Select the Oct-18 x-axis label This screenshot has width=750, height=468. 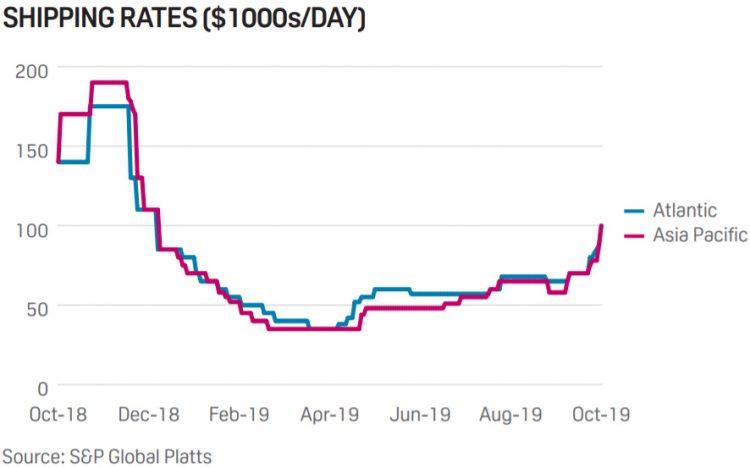point(60,412)
